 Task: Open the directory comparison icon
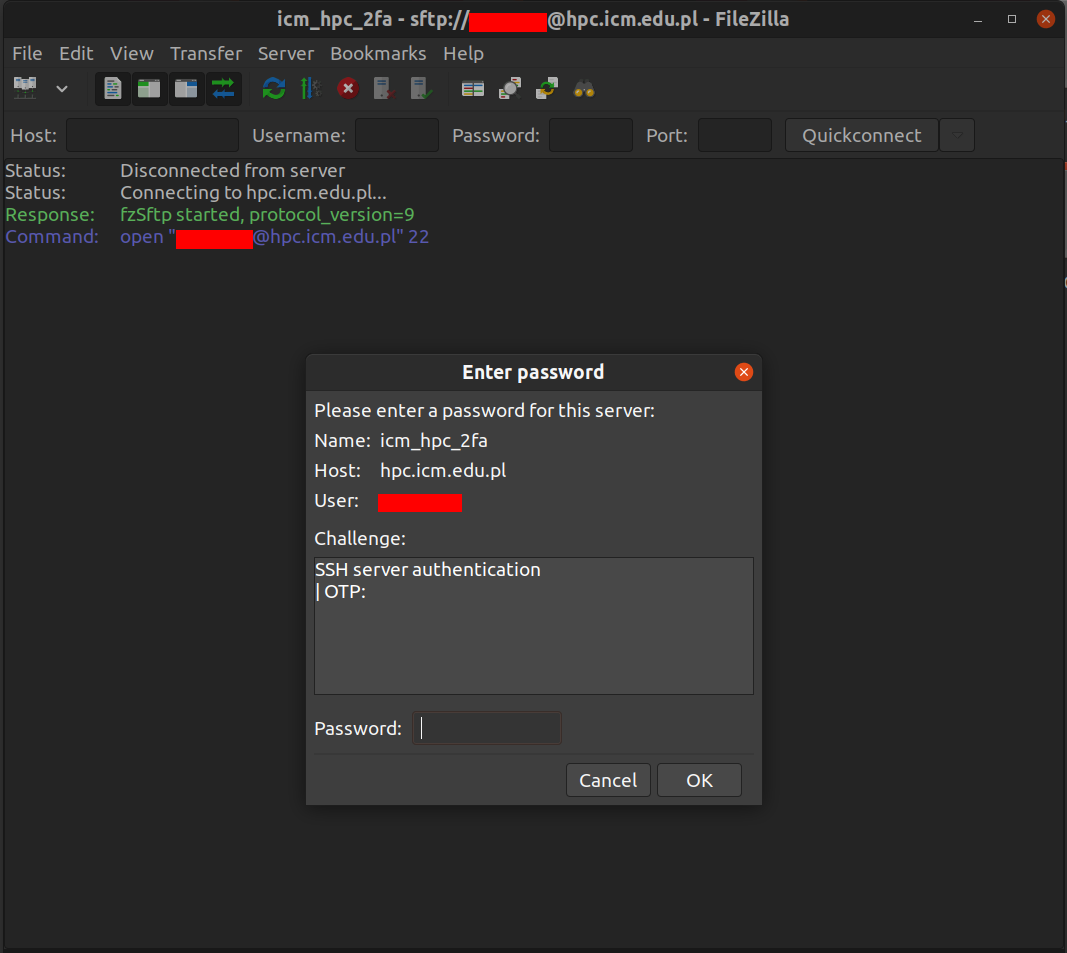tap(510, 89)
